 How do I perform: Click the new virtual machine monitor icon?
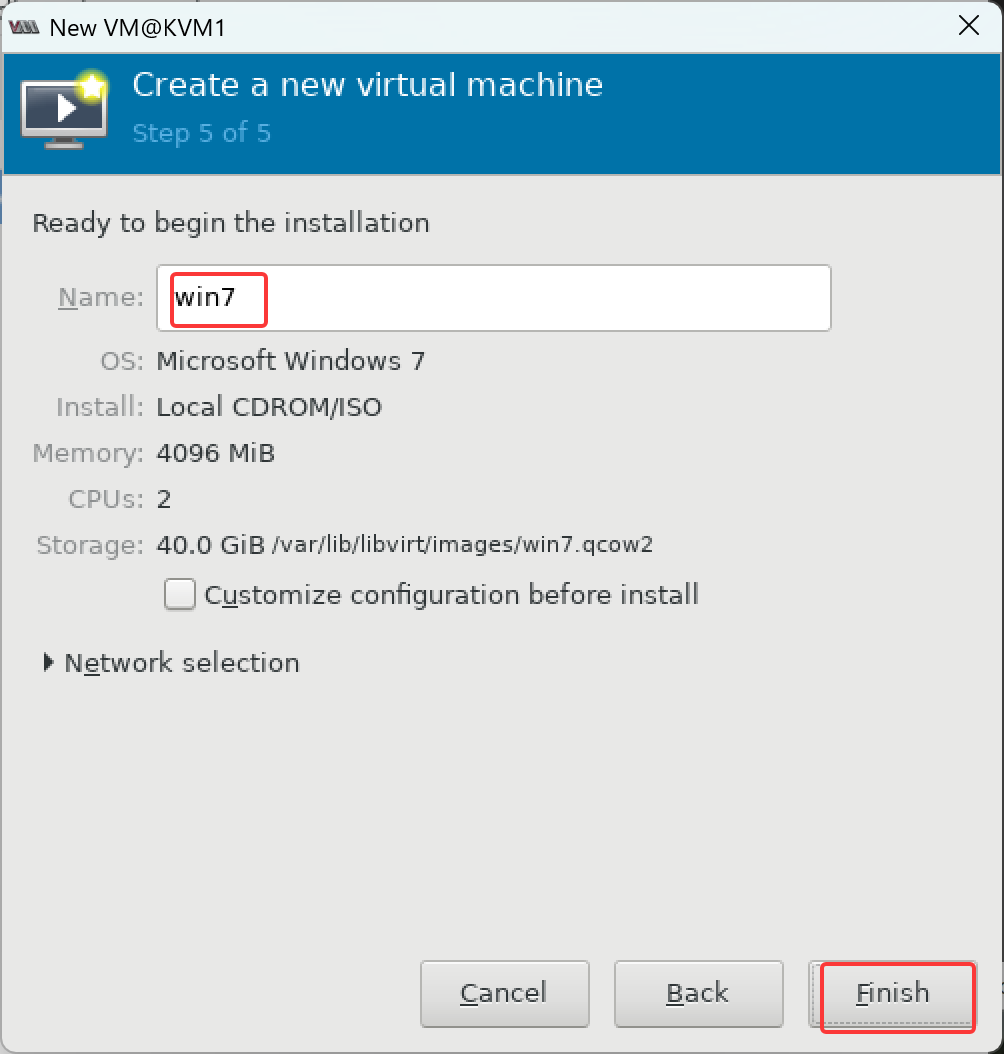(x=65, y=109)
